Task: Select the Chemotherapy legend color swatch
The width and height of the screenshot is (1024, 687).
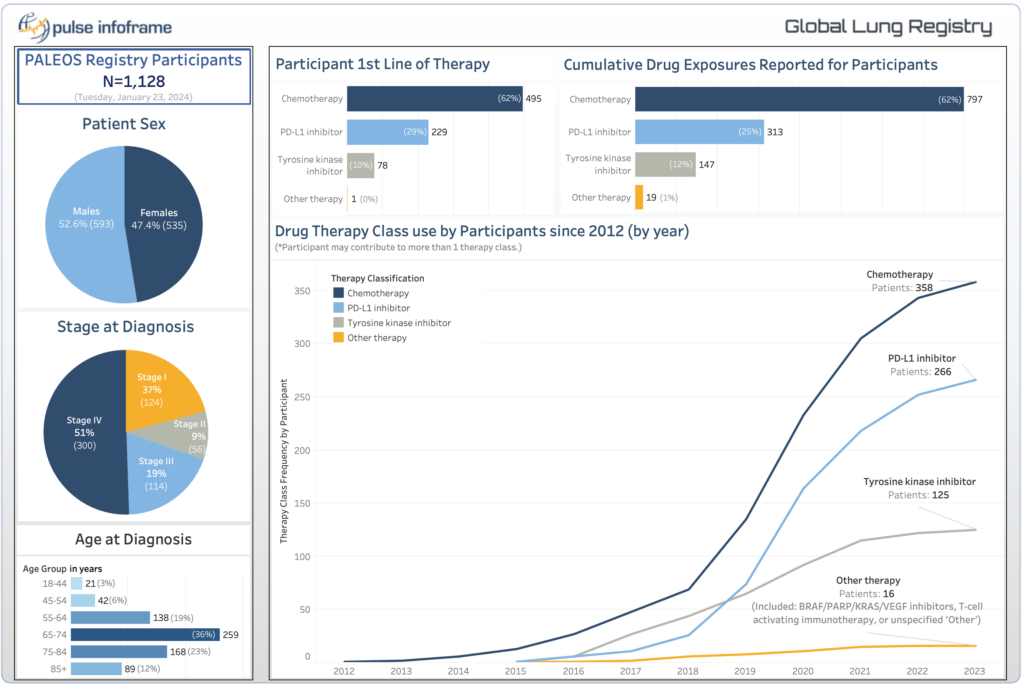Action: pos(339,293)
